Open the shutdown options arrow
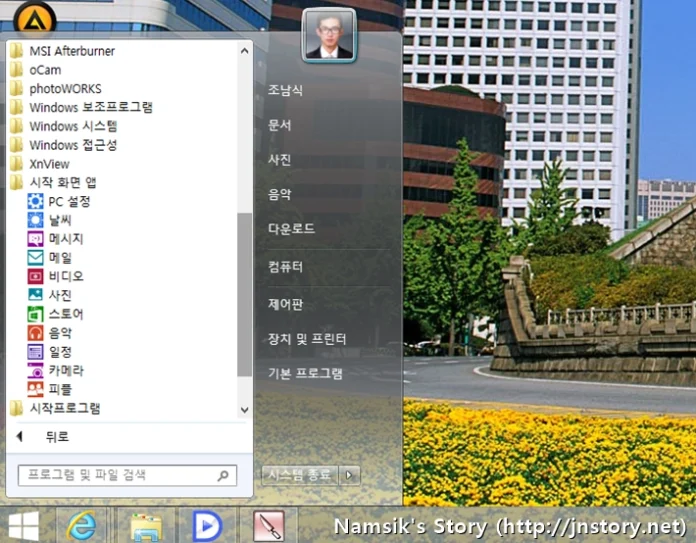 (350, 475)
